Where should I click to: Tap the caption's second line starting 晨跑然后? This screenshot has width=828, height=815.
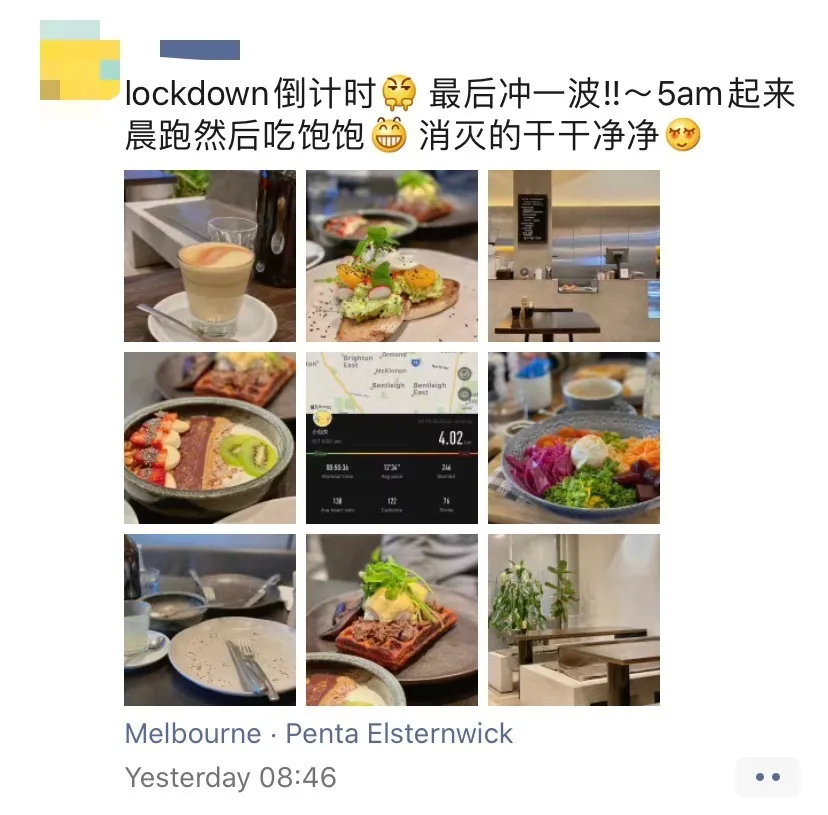pos(413,135)
